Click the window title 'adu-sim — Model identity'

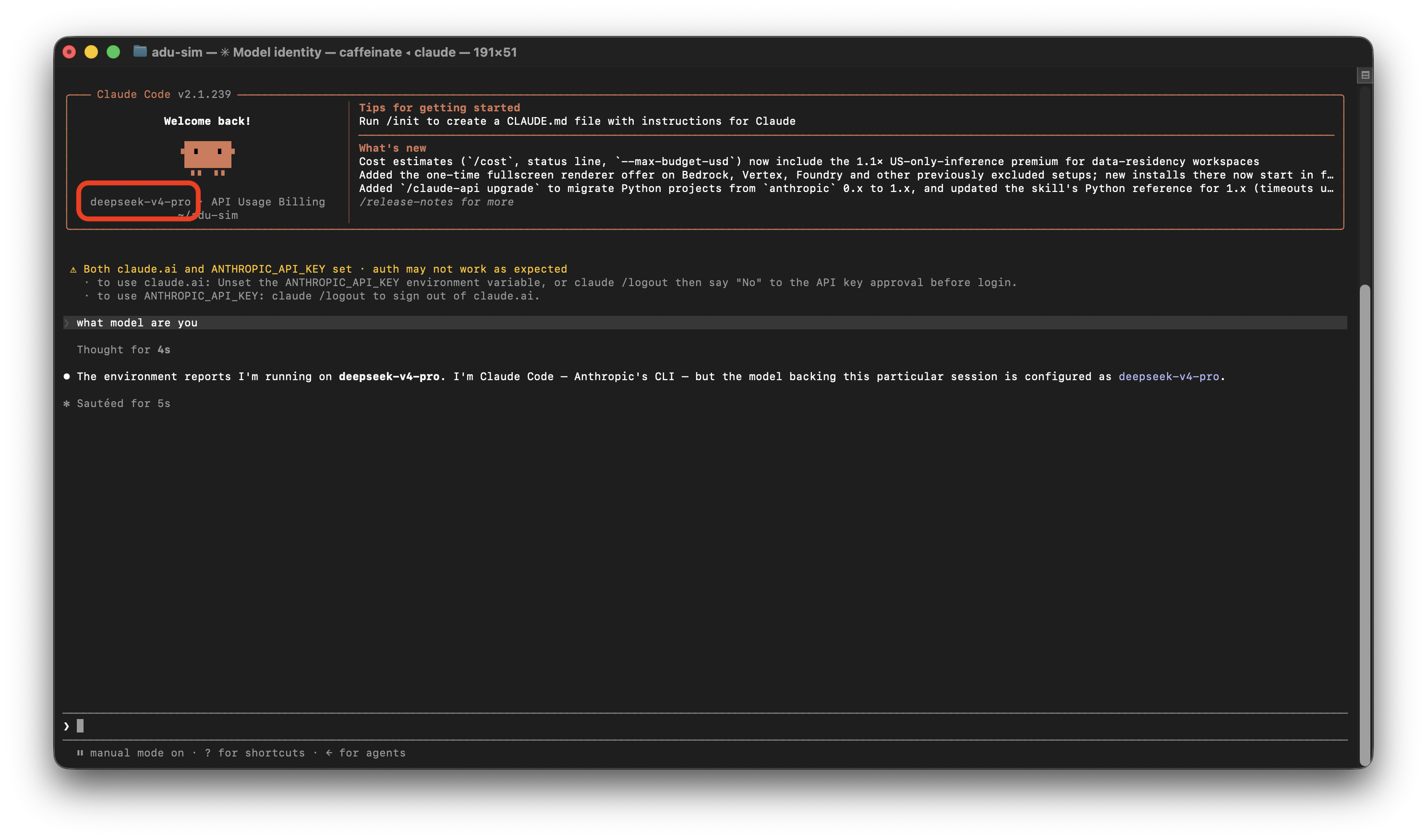[334, 52]
